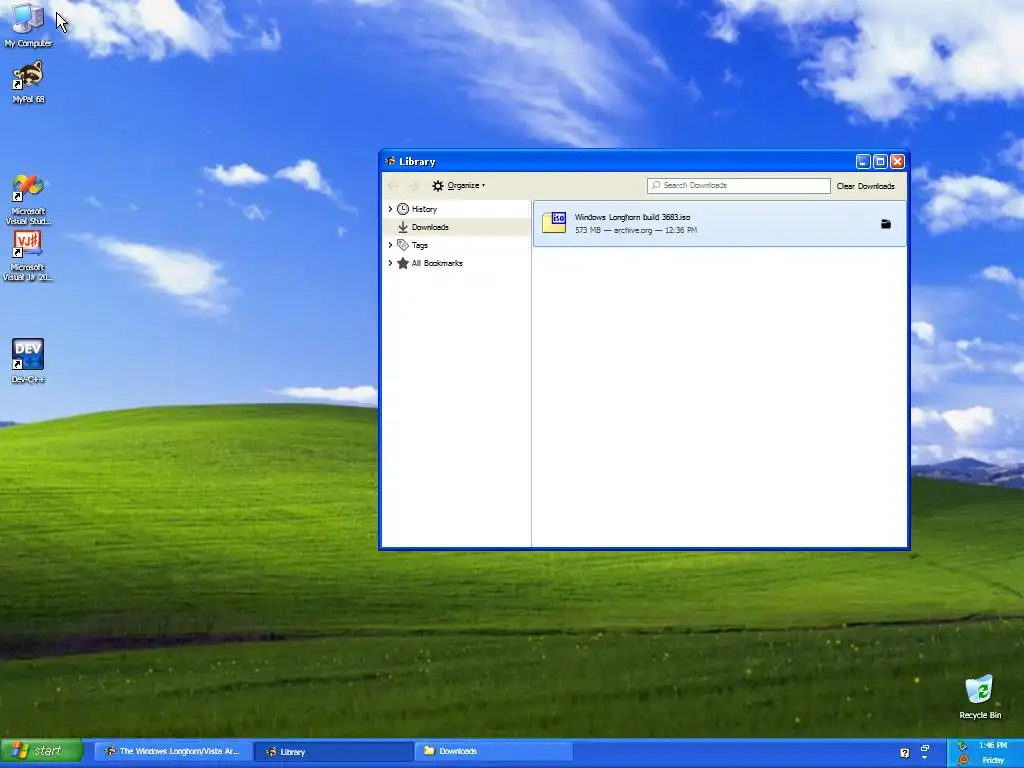Close the Library window
The height and width of the screenshot is (768, 1024).
[897, 161]
